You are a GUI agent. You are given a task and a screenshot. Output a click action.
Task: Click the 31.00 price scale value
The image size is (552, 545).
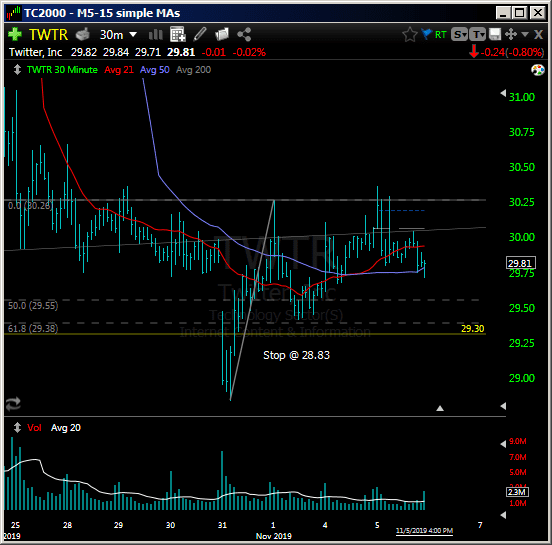click(x=522, y=97)
